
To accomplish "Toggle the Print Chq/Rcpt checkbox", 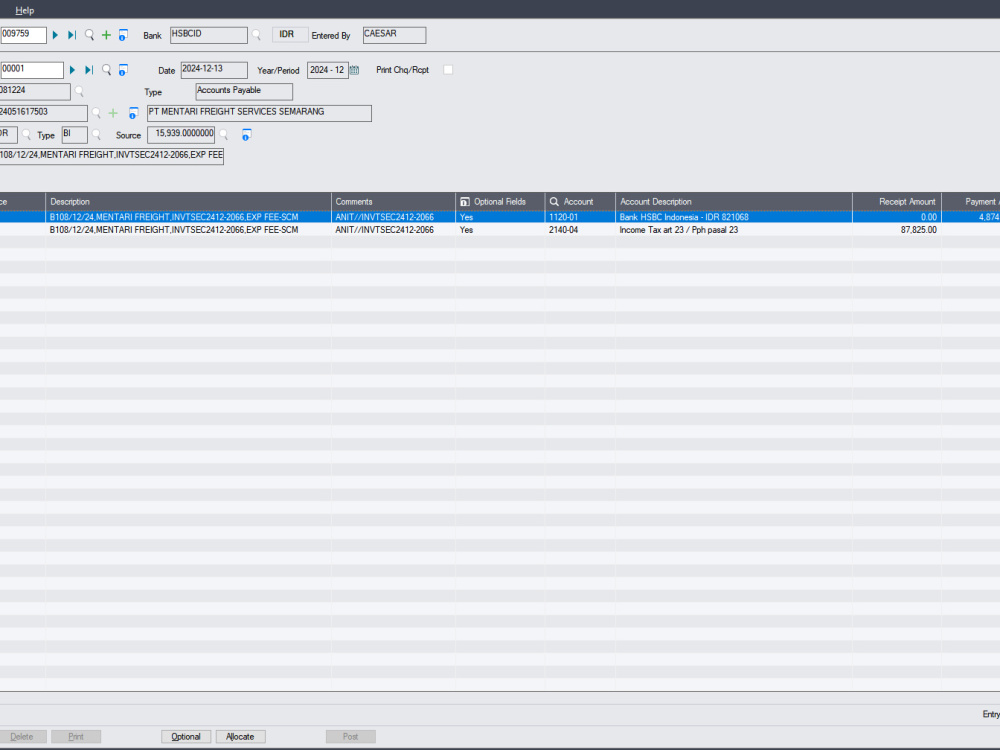I will point(448,70).
